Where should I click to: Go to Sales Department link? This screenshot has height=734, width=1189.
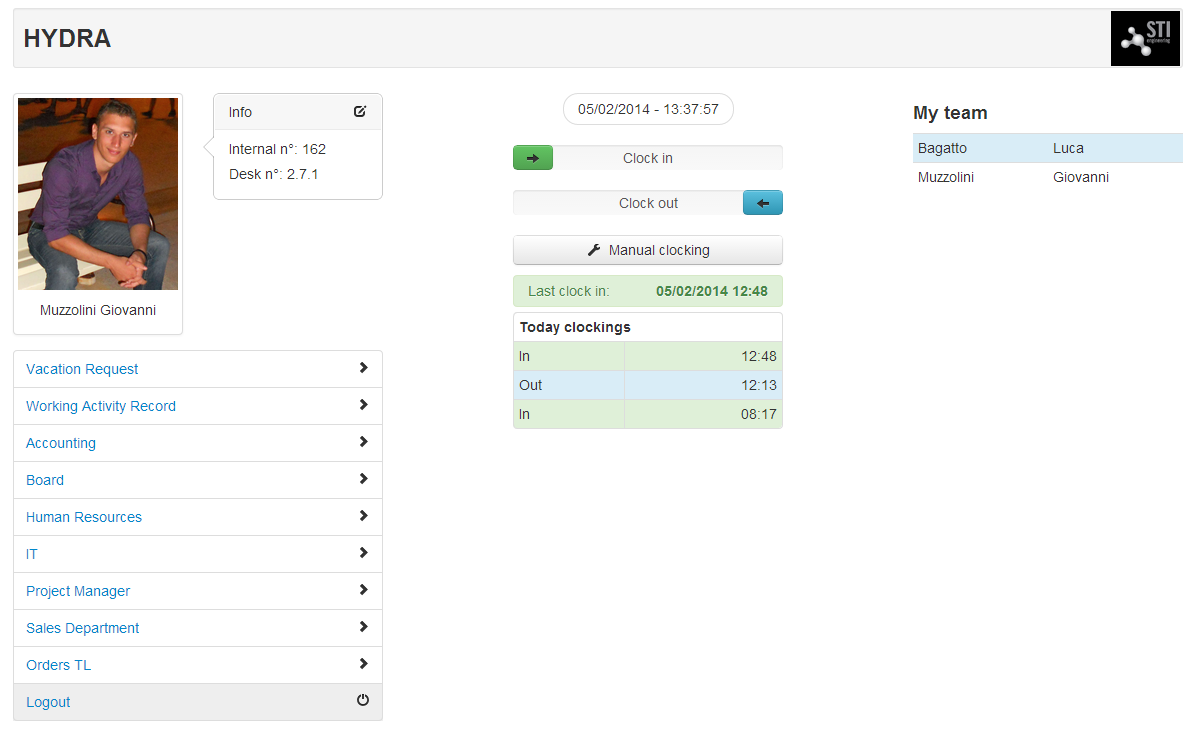click(83, 628)
